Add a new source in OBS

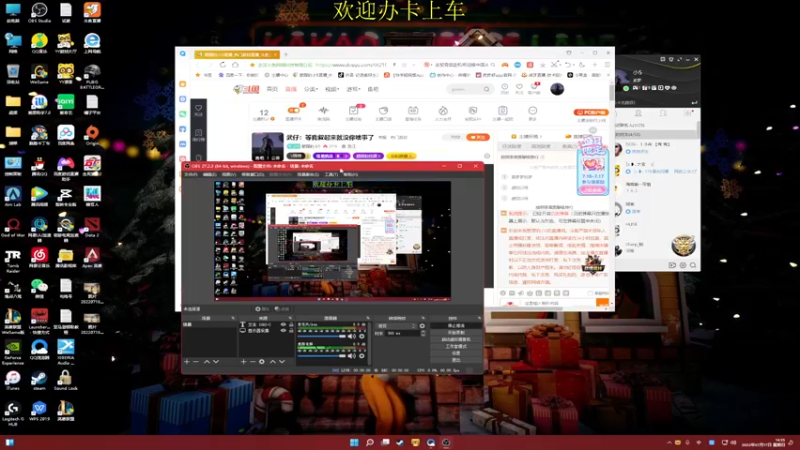coord(243,362)
